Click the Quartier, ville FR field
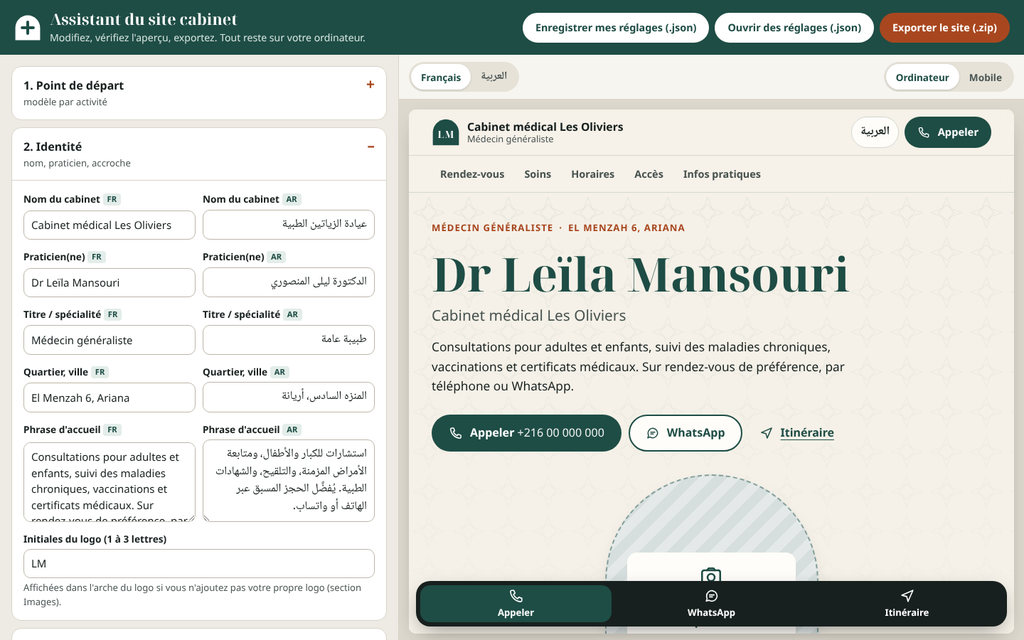Screen dimensions: 1024x640 [109, 398]
